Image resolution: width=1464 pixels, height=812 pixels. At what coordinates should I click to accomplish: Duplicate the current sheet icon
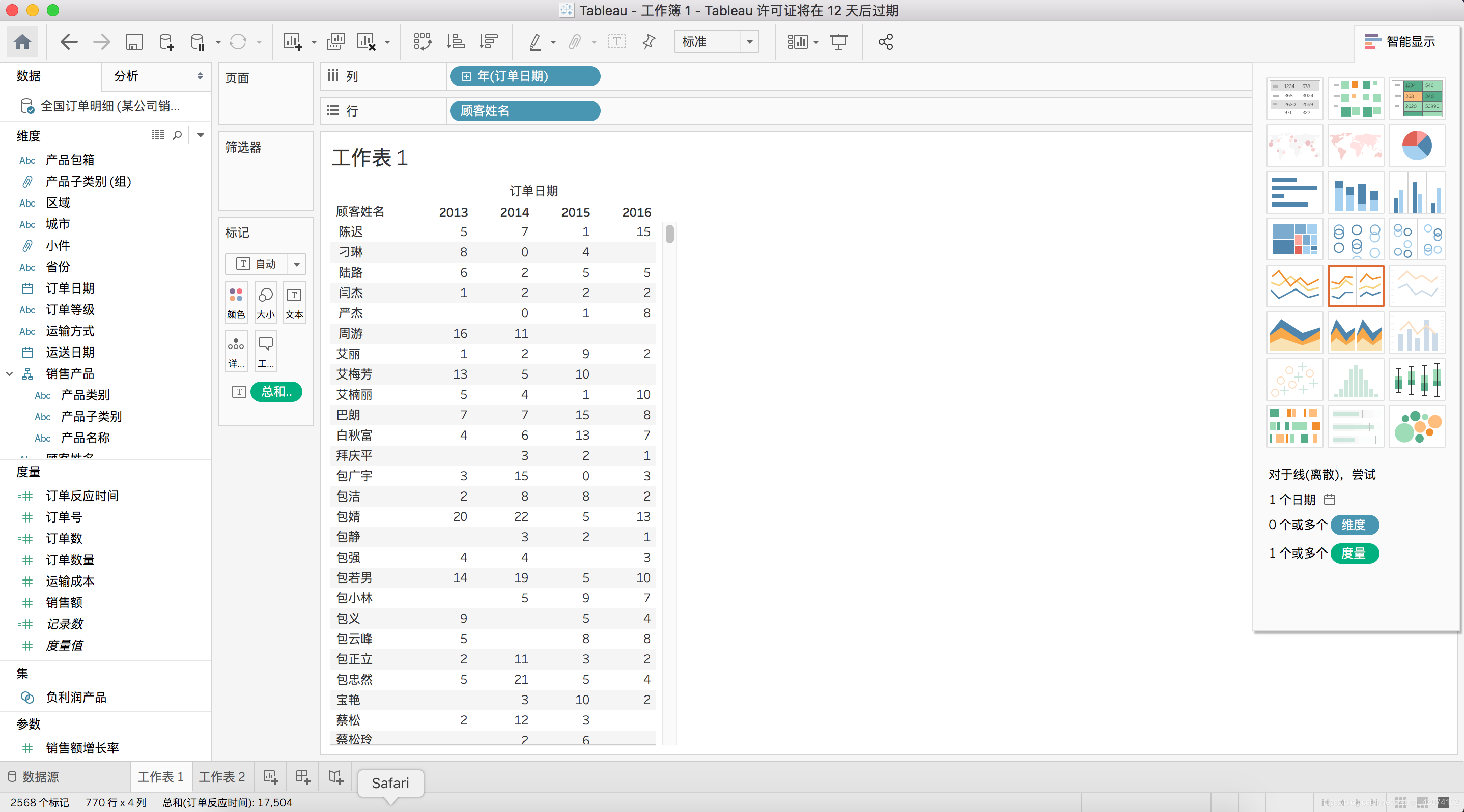(x=335, y=41)
